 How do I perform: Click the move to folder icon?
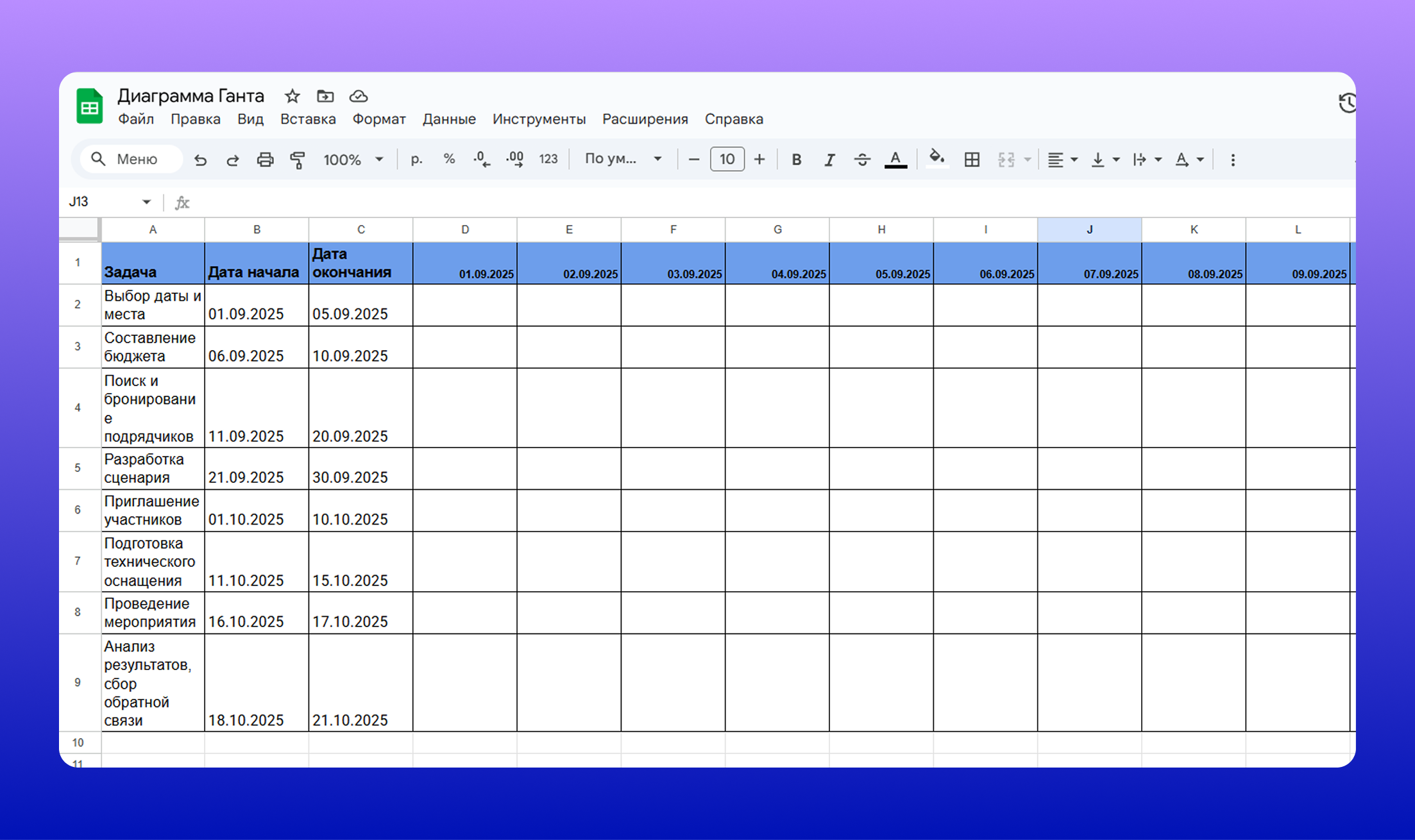[325, 96]
